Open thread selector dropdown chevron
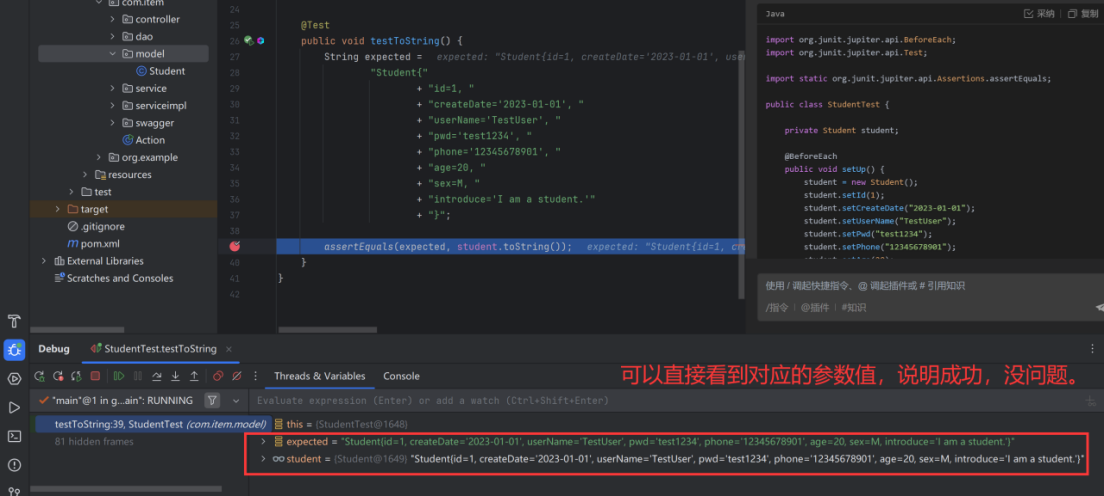1104x496 pixels. [x=236, y=400]
